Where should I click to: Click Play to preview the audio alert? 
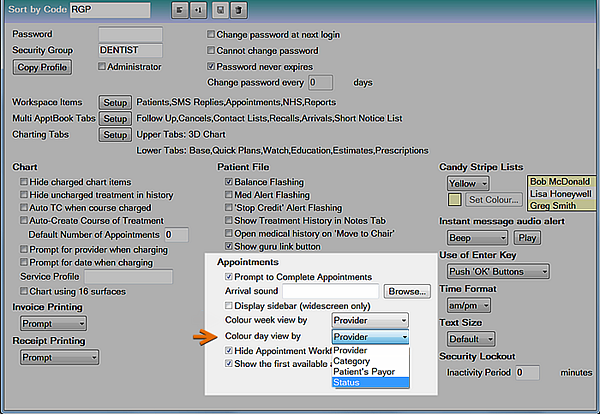(x=527, y=238)
